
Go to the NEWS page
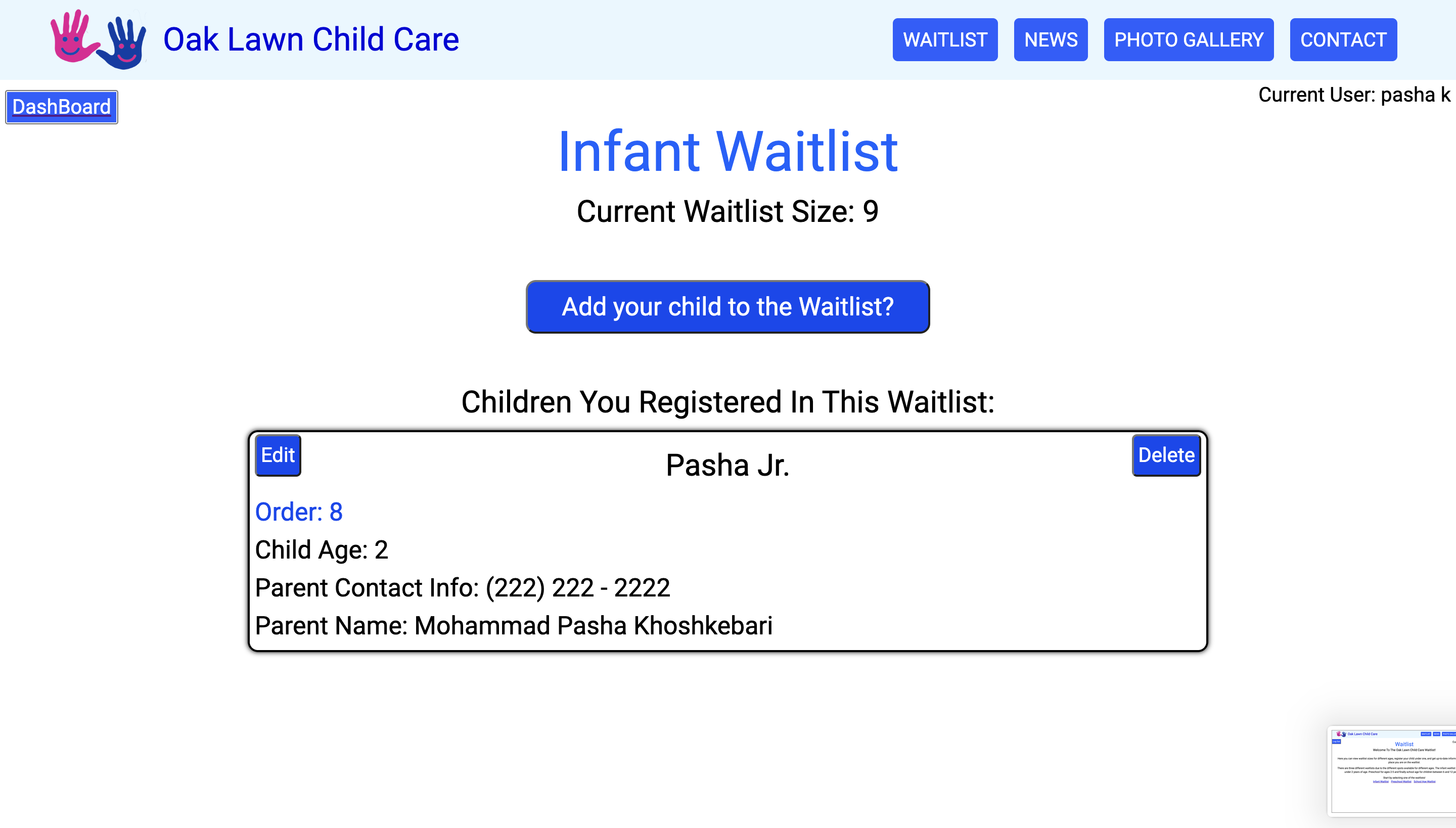[x=1051, y=40]
